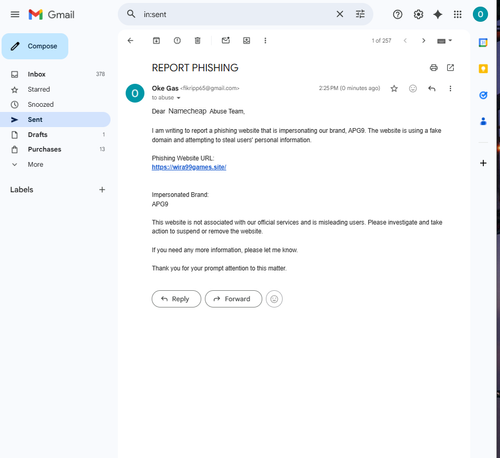The height and width of the screenshot is (458, 500).
Task: Click the sender name Oke Gas
Action: click(165, 88)
